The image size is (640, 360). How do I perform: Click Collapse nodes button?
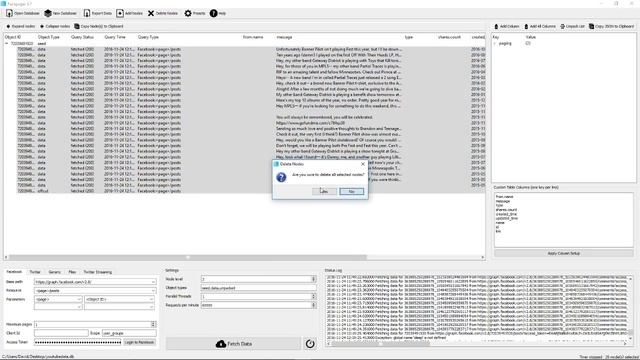pyautogui.click(x=55, y=26)
